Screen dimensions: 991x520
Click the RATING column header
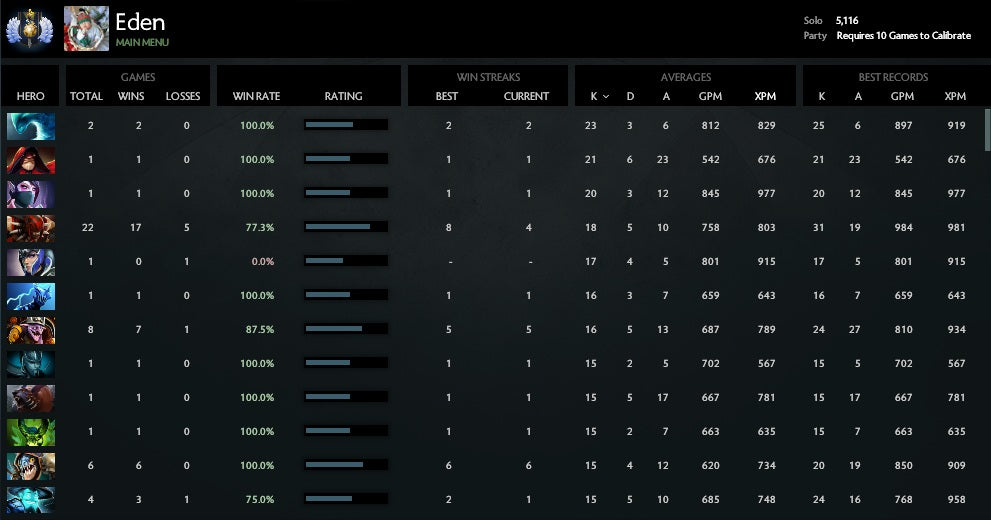[343, 97]
